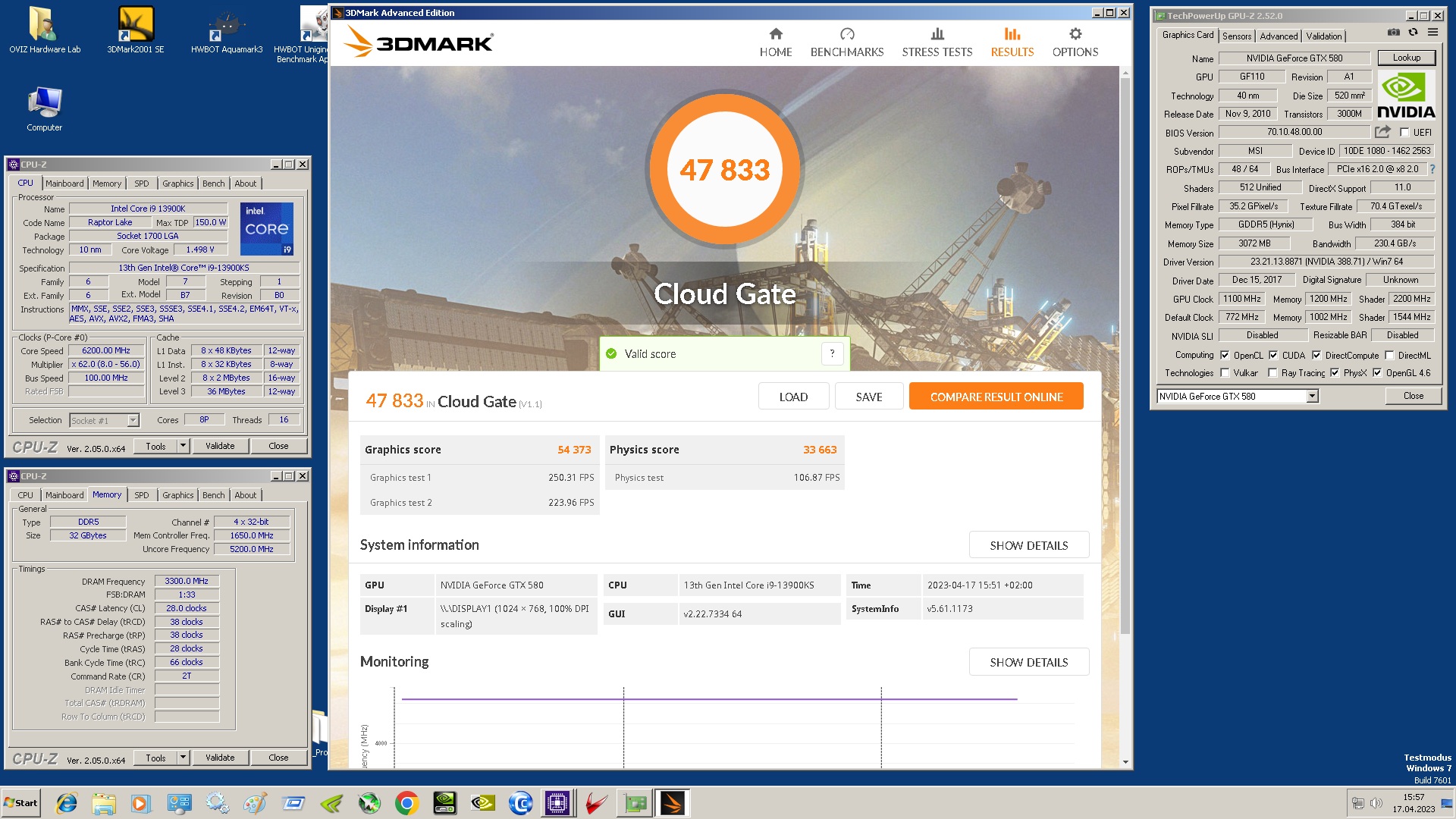This screenshot has height=819, width=1456.
Task: Open the OVIZ Hardware Lab desktop icon
Action: [45, 30]
